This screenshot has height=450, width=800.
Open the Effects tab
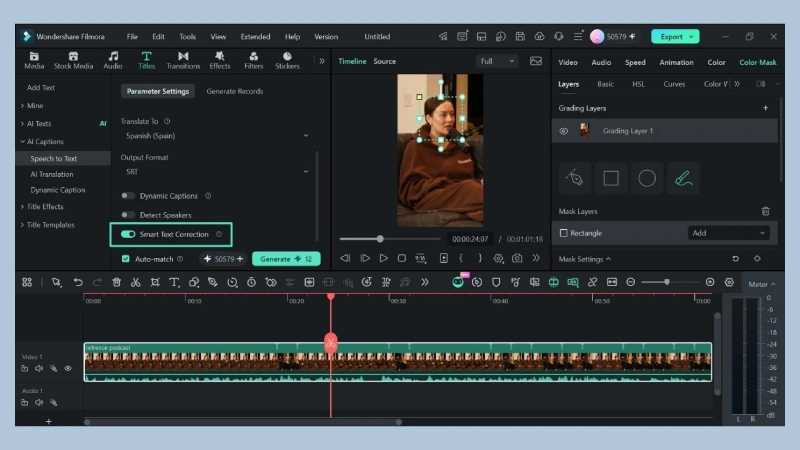coord(220,60)
